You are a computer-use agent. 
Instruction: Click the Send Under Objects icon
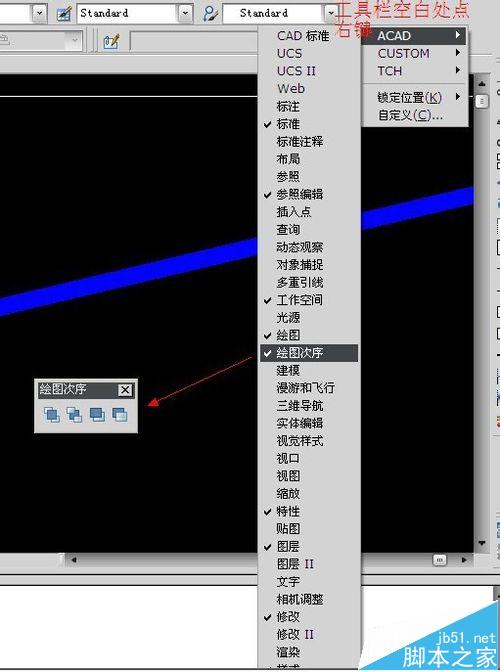click(120, 414)
